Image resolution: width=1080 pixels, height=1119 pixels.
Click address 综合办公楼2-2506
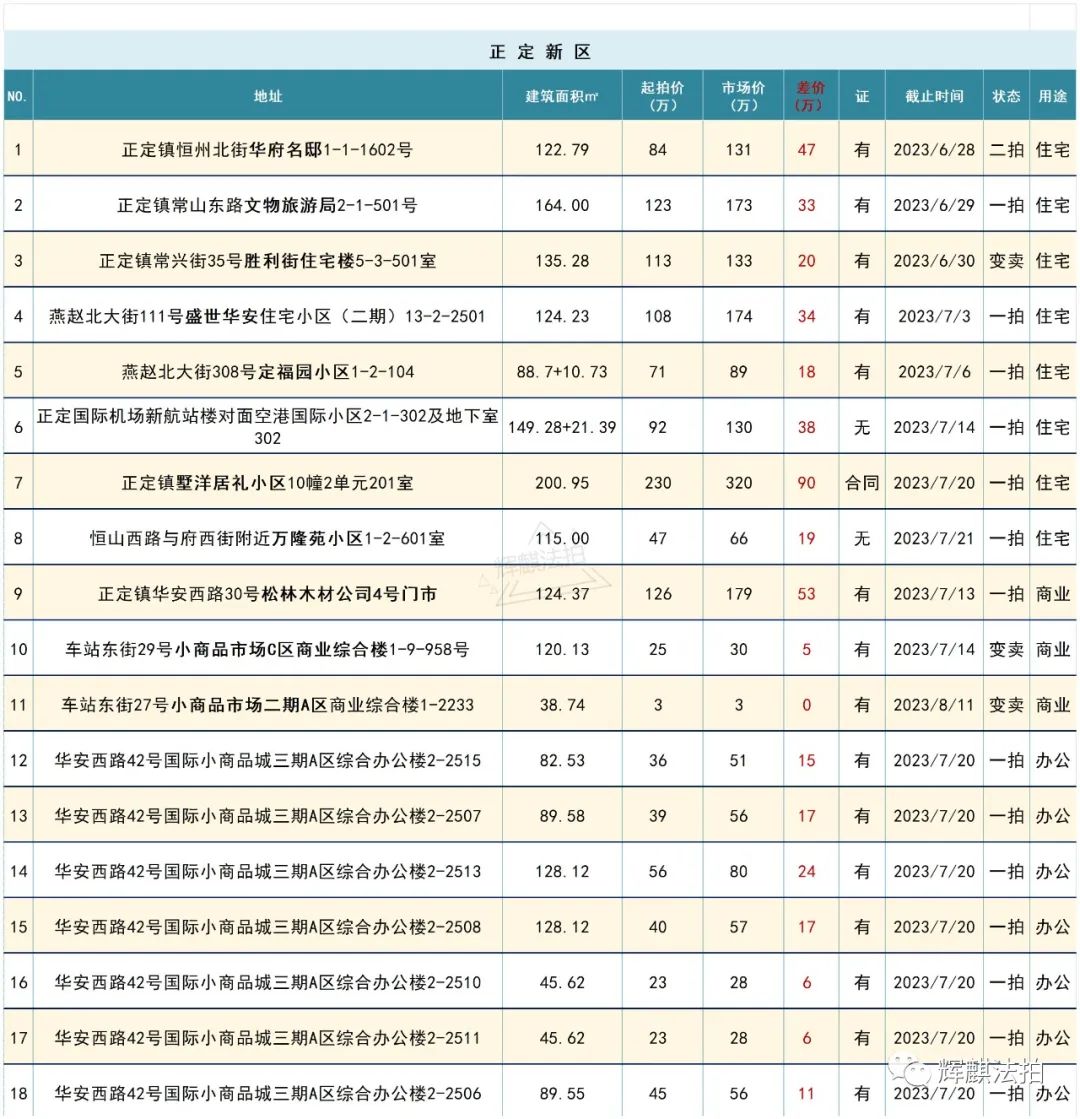(267, 1093)
